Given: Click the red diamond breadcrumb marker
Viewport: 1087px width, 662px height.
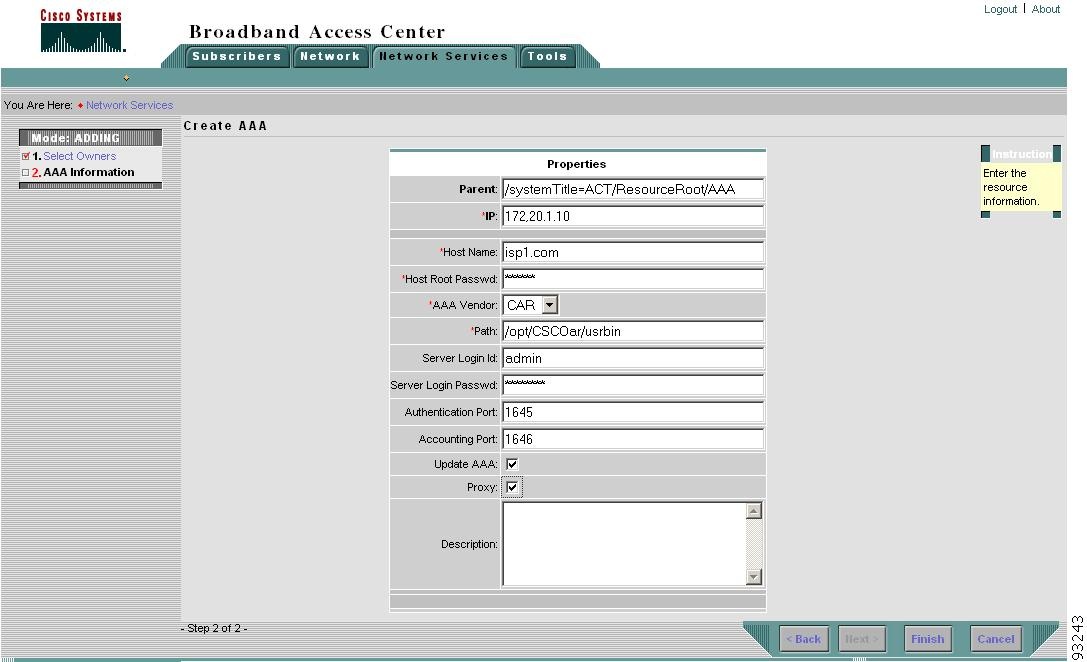Looking at the screenshot, I should click(x=80, y=105).
